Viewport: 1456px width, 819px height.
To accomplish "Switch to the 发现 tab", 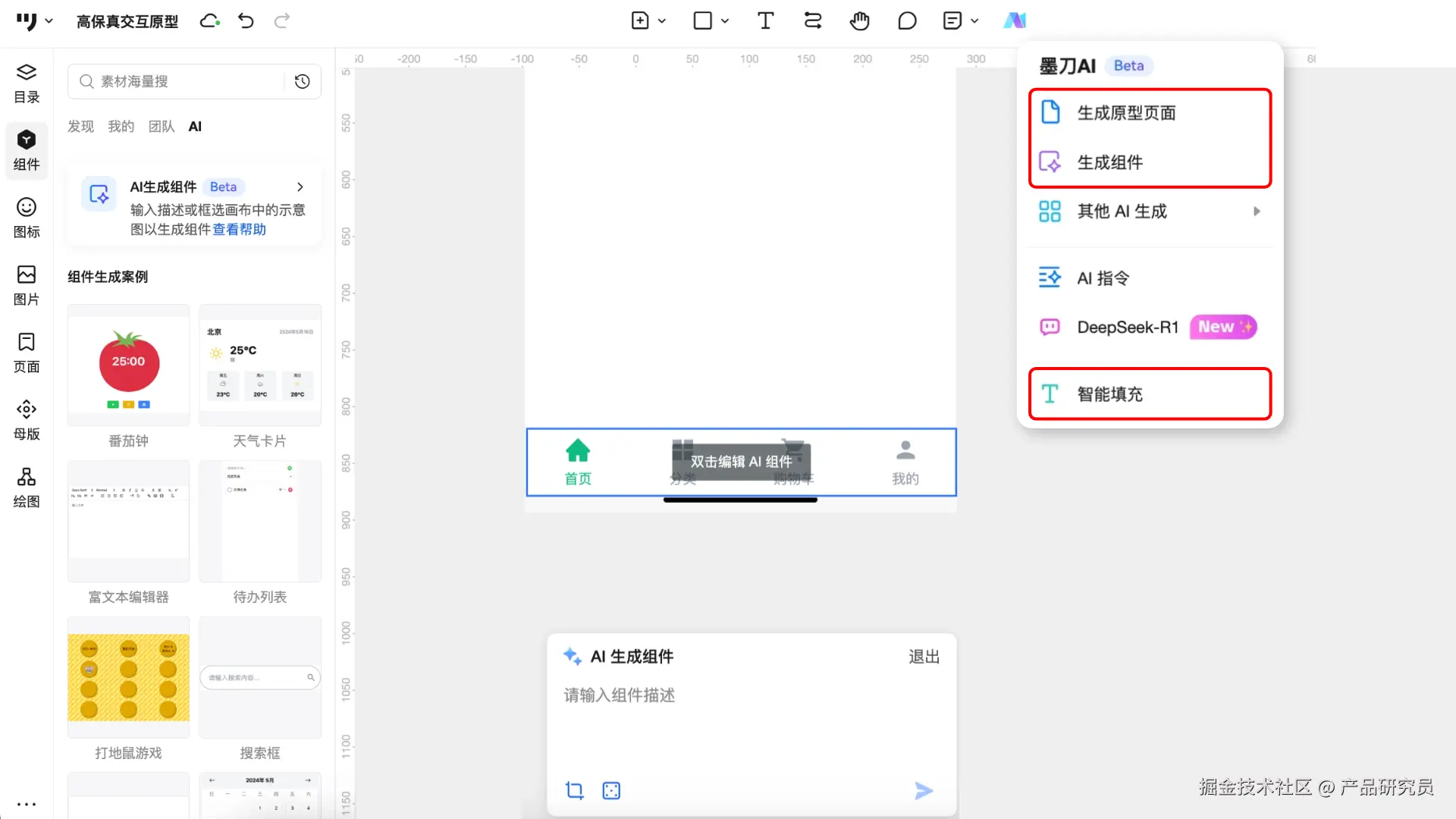I will click(80, 127).
